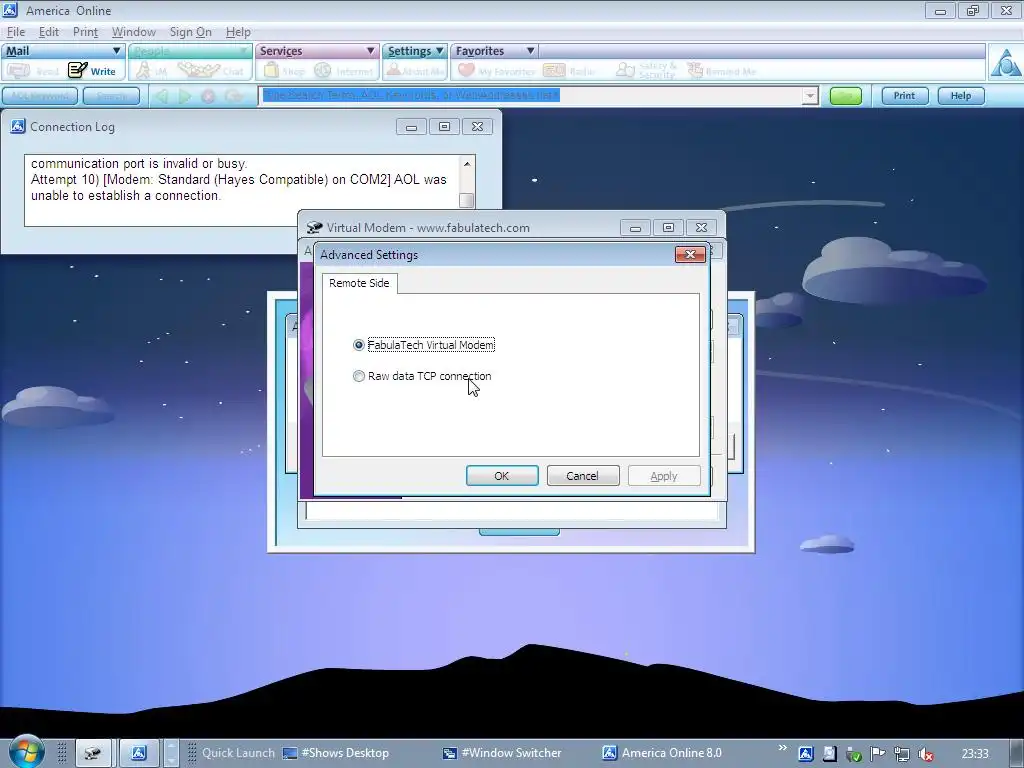1024x768 pixels.
Task: Expand the Mail dropdown
Action: tap(116, 51)
